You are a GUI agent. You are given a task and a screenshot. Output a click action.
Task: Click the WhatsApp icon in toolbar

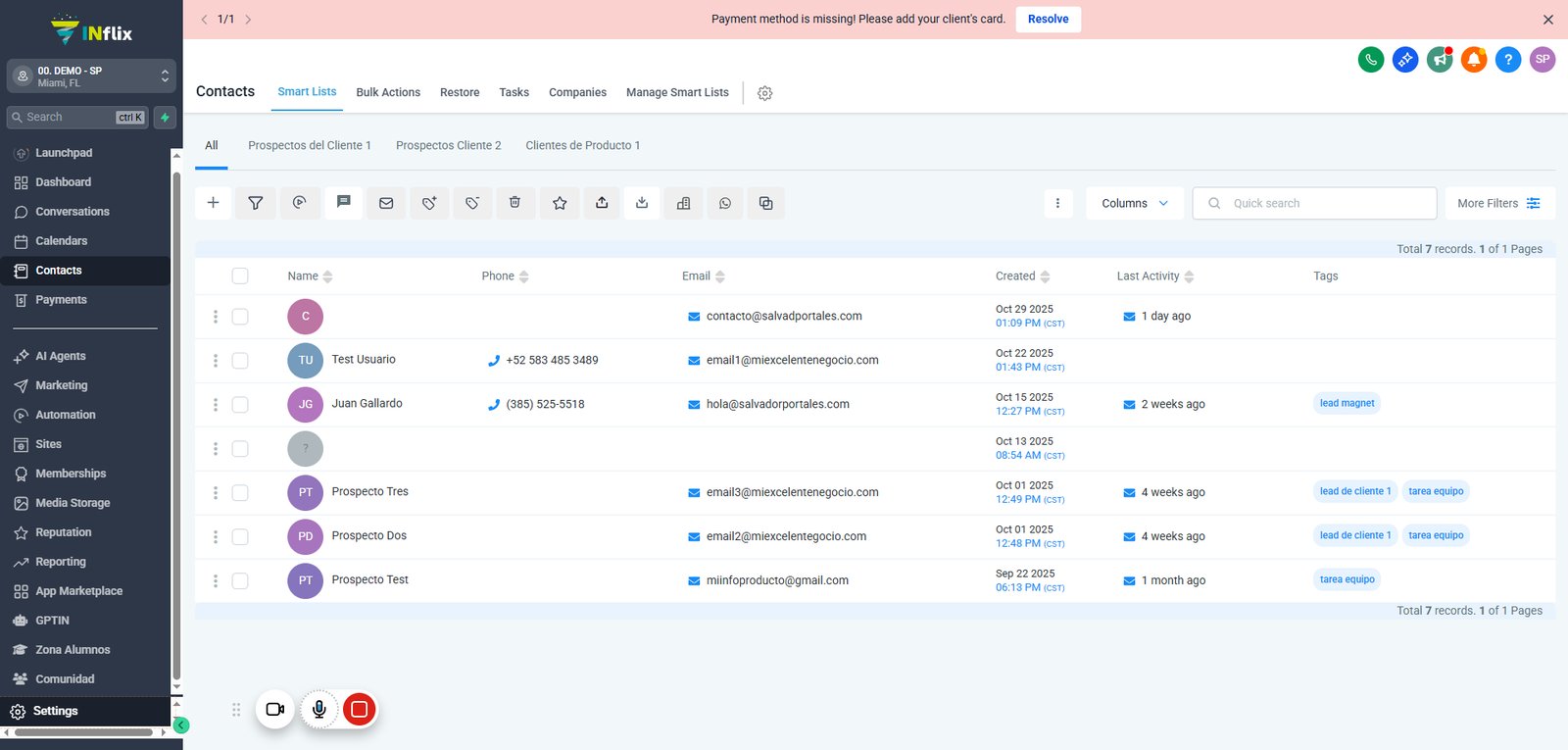pos(725,203)
